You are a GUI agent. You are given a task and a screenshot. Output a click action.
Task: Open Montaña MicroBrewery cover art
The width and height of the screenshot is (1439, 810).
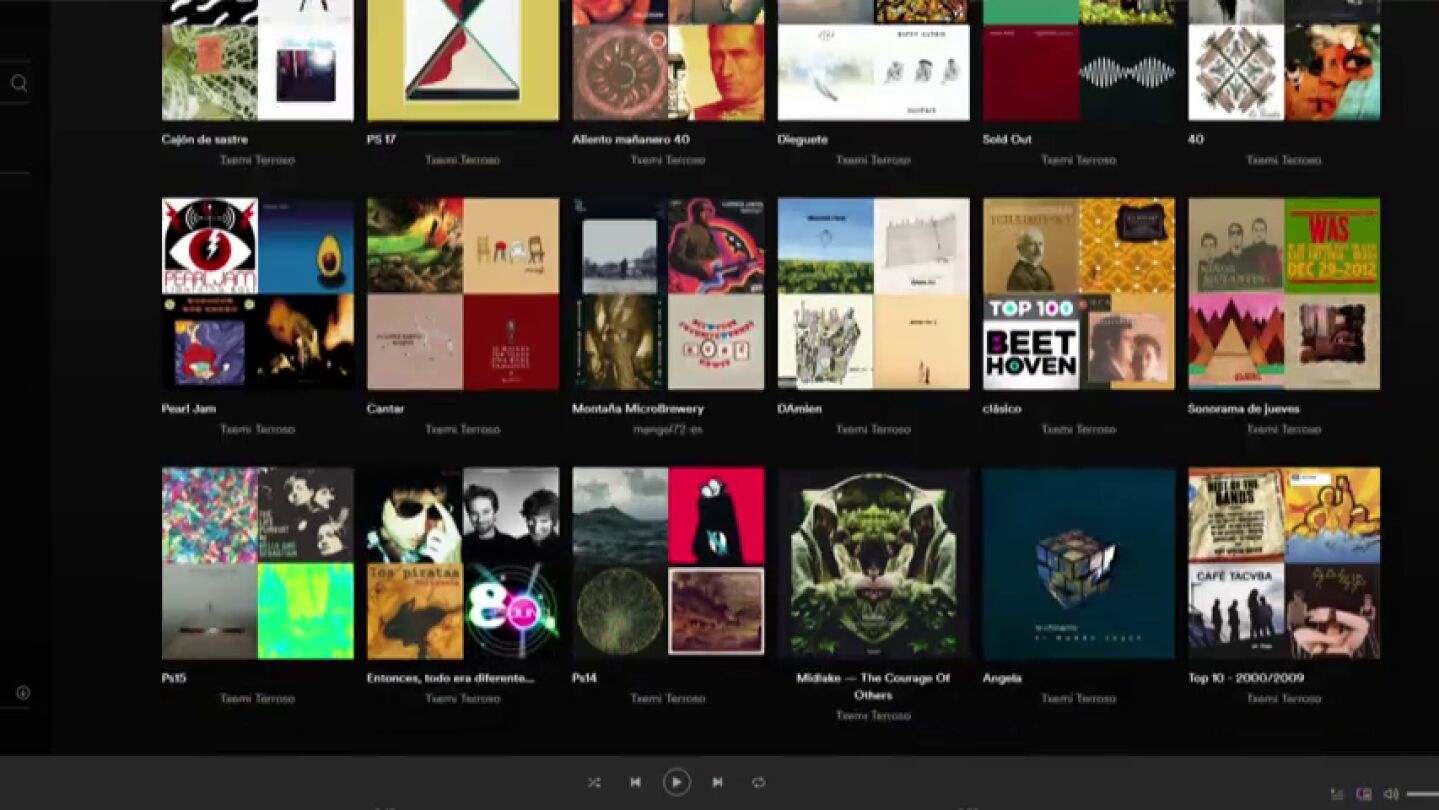[668, 294]
